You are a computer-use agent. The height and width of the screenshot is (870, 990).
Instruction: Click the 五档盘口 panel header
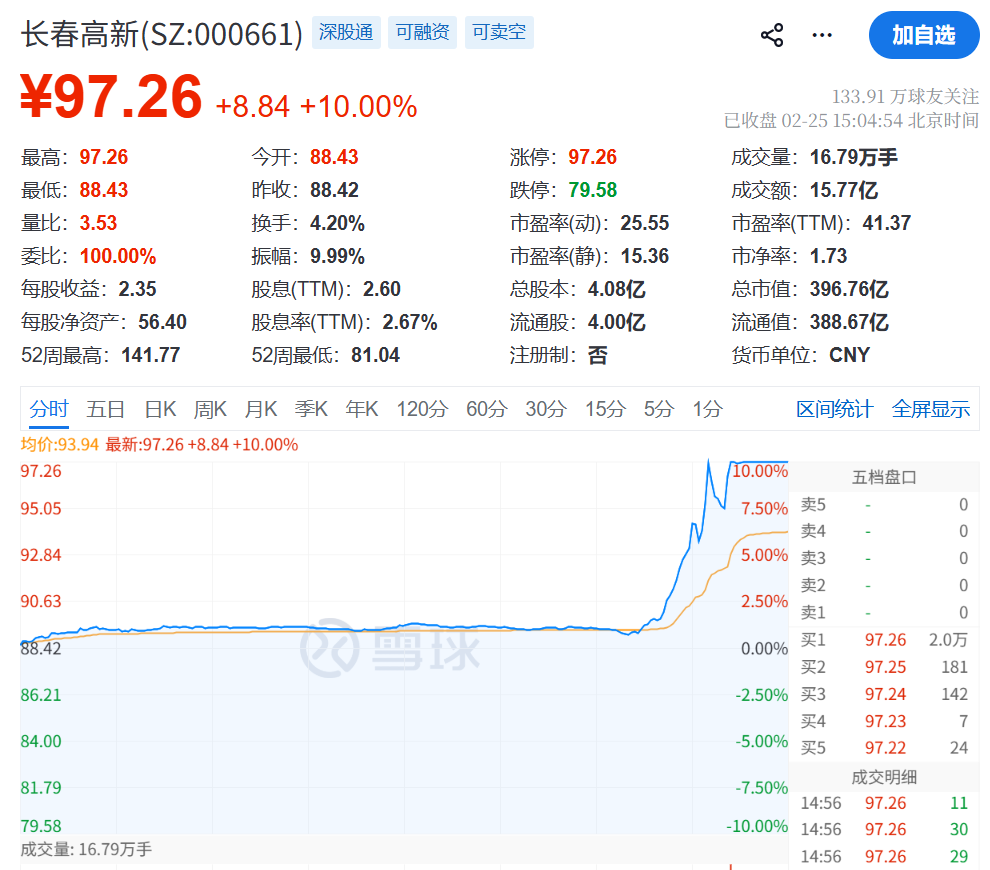[x=884, y=477]
